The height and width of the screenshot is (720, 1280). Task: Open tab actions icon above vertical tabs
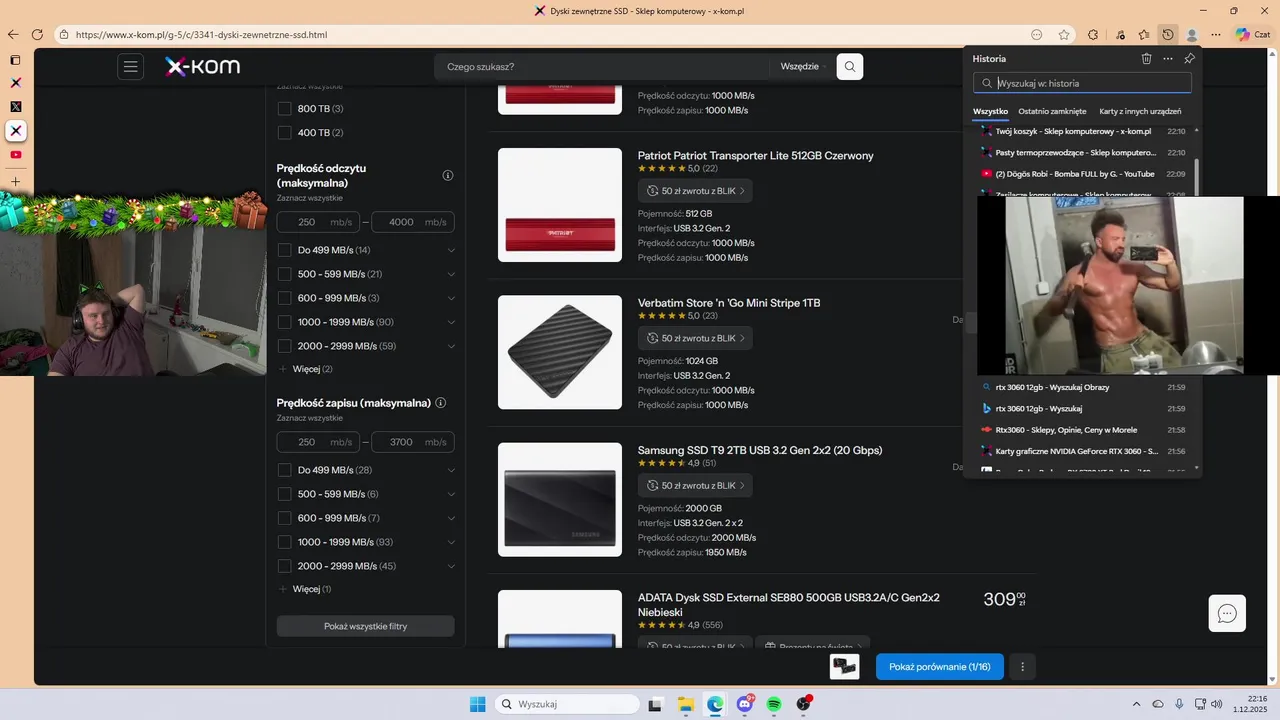click(x=15, y=60)
